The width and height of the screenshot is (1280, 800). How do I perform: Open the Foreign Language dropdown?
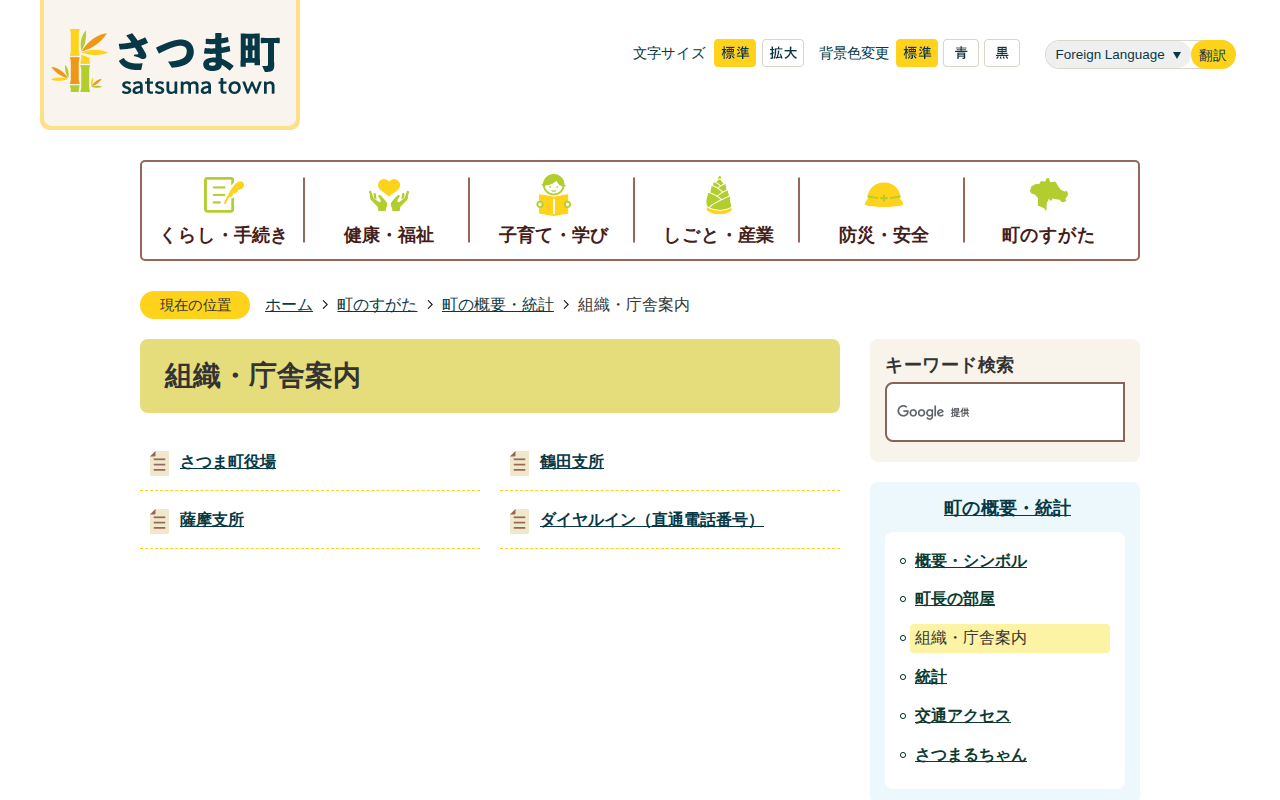point(1118,55)
